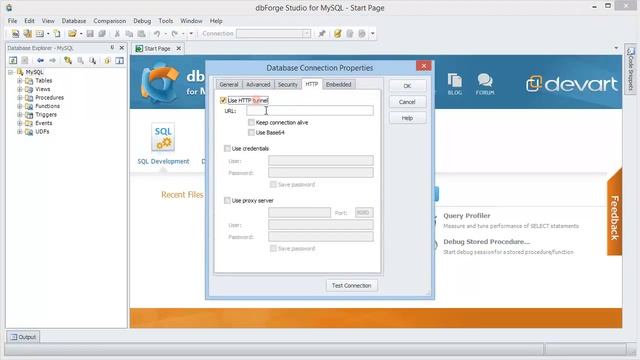The width and height of the screenshot is (640, 360).
Task: Collapse the MySQL root node
Action: 11,72
